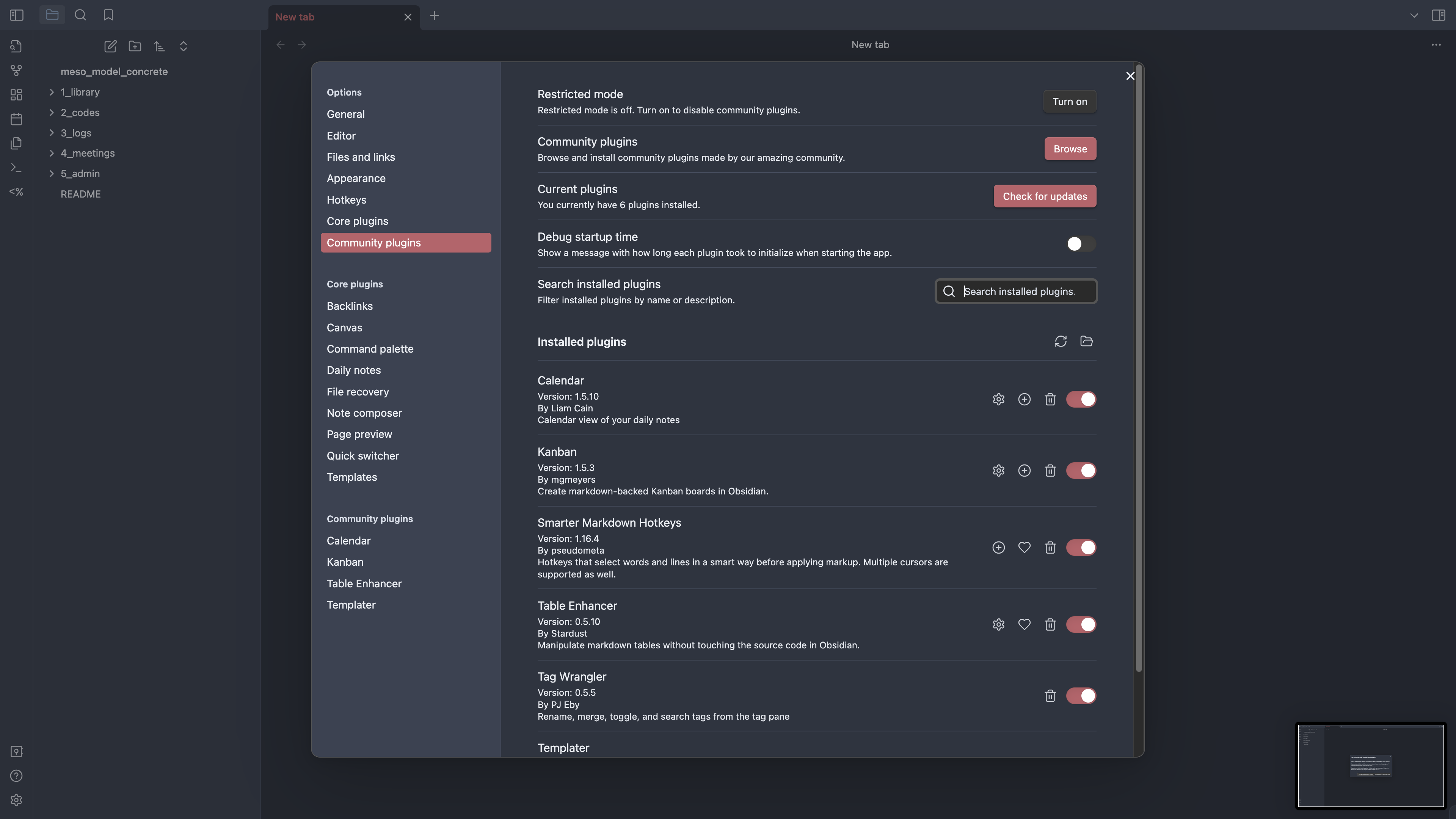The height and width of the screenshot is (819, 1456).
Task: Disable the Calendar plugin toggle
Action: click(x=1080, y=400)
